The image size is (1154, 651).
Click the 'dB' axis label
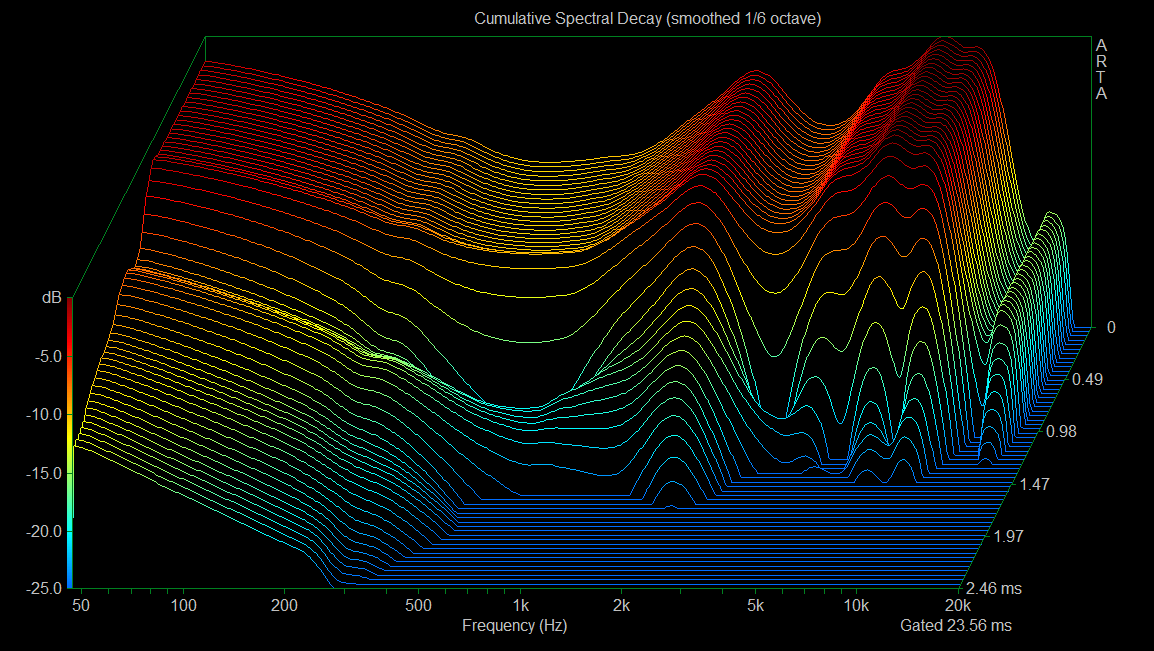pos(52,297)
